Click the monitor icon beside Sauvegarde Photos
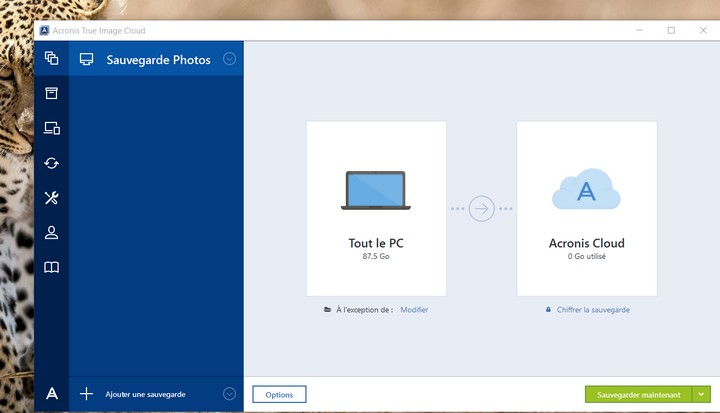The width and height of the screenshot is (720, 413). pyautogui.click(x=86, y=59)
